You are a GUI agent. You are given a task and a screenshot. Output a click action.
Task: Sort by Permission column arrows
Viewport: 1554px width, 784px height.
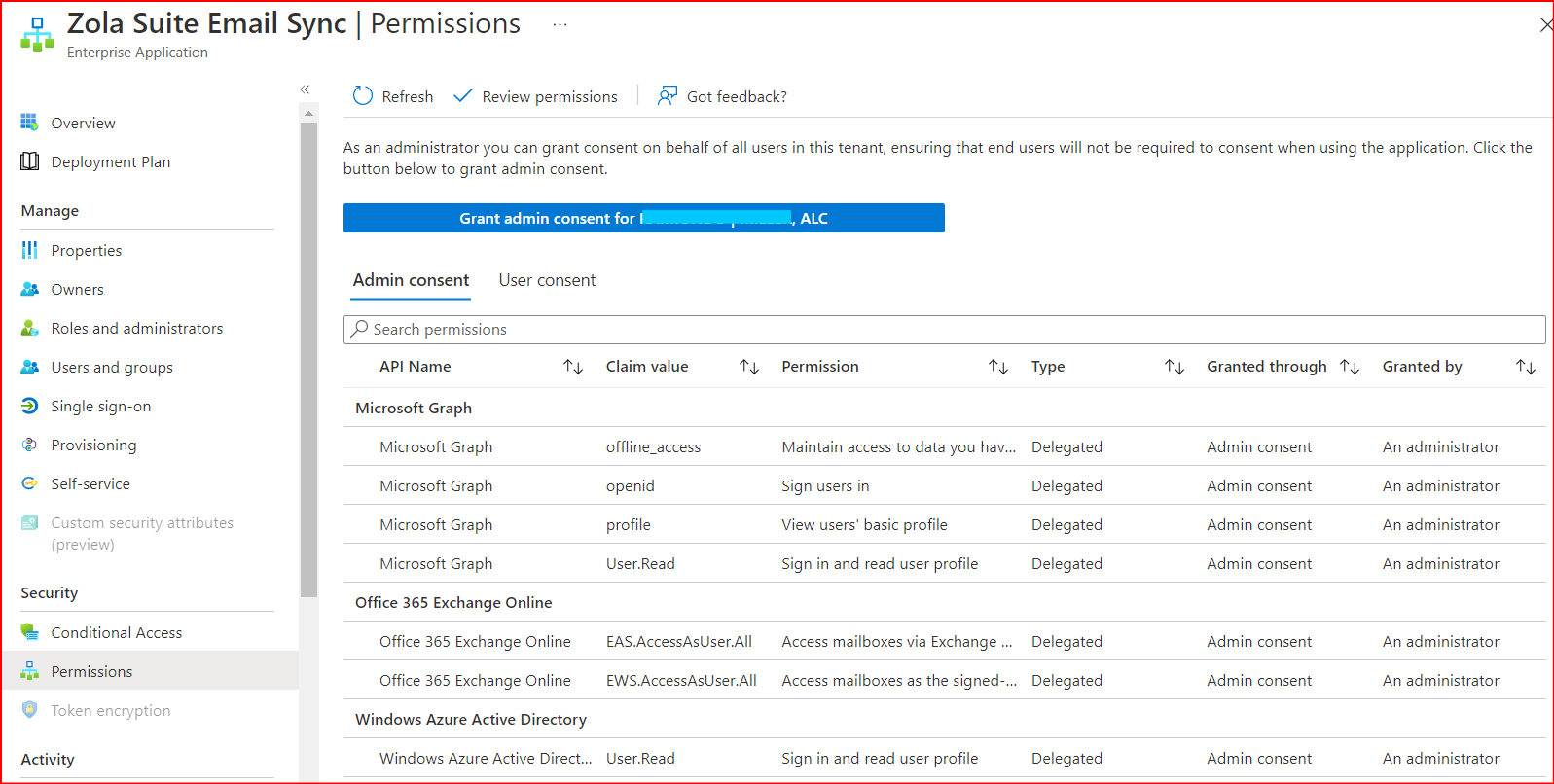coord(998,367)
